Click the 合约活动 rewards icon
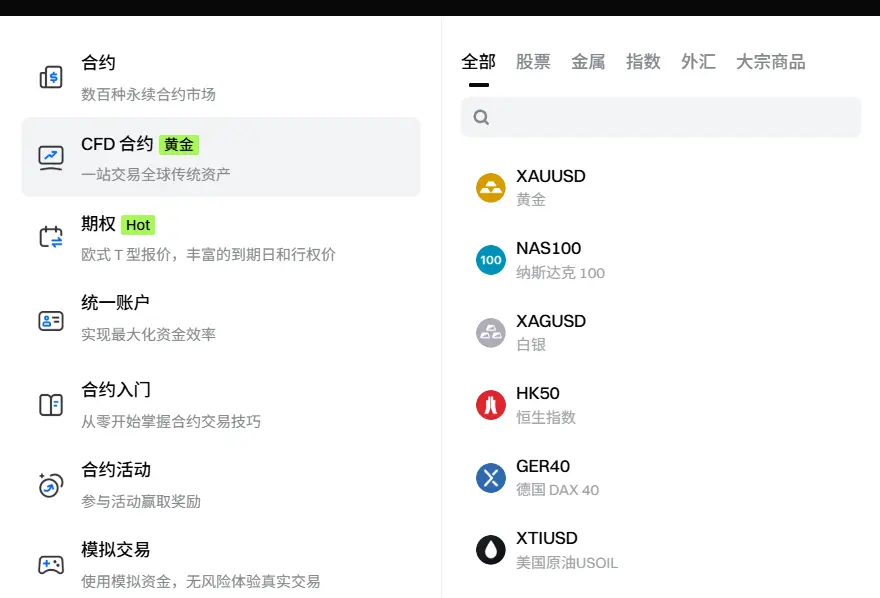 tap(51, 485)
